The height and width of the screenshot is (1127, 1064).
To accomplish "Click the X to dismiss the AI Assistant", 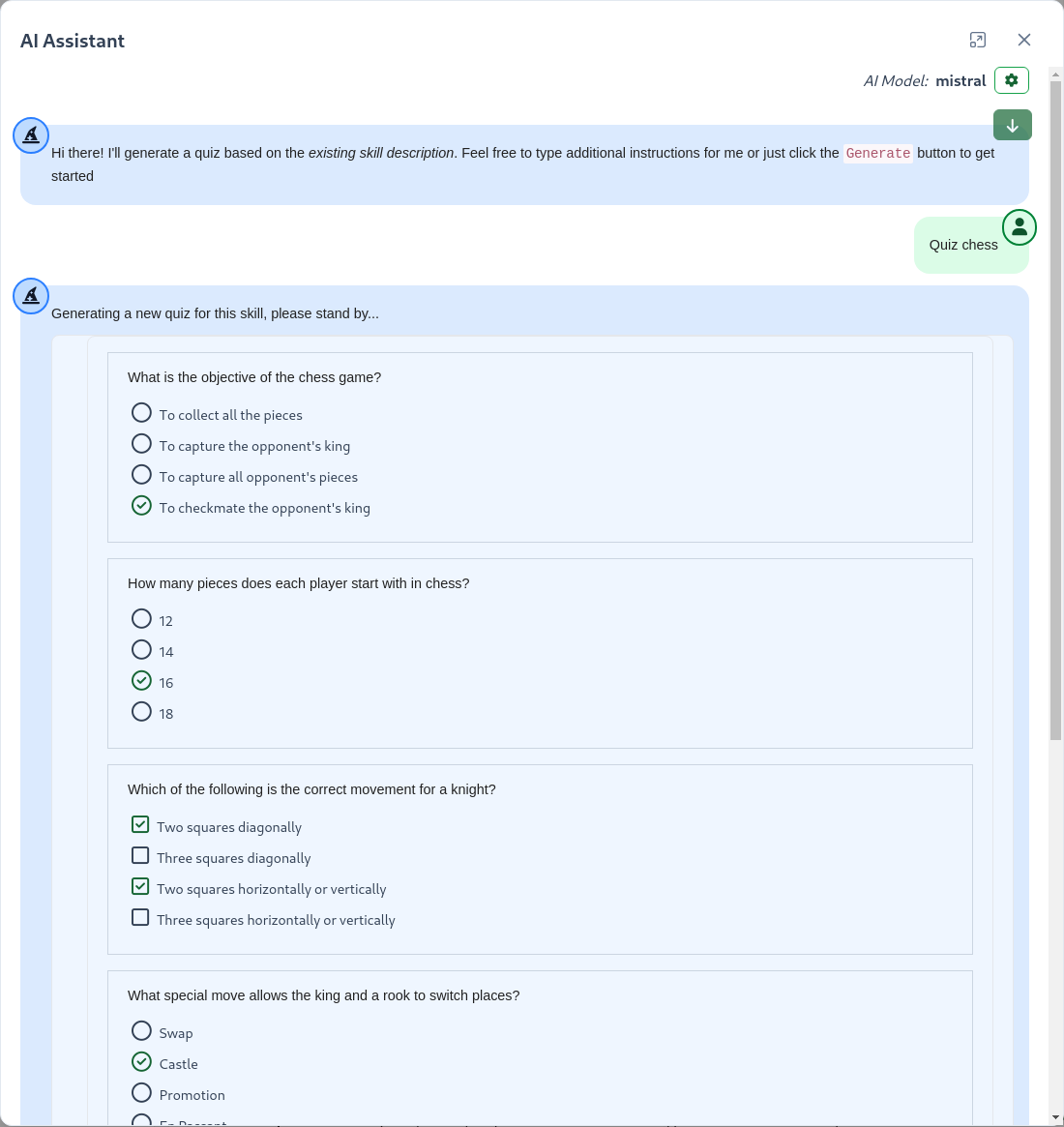I will point(1024,40).
